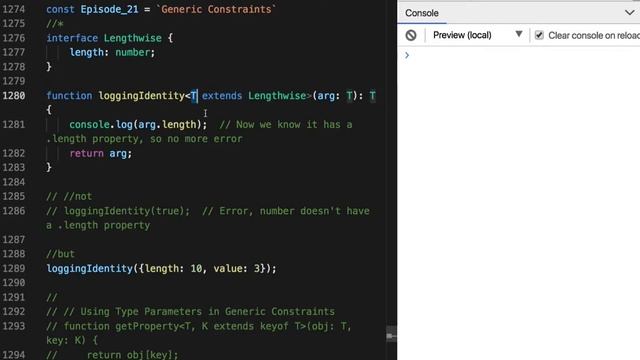This screenshot has height=360, width=640.
Task: Click 'Episode_21' constant name
Action: click(x=109, y=9)
